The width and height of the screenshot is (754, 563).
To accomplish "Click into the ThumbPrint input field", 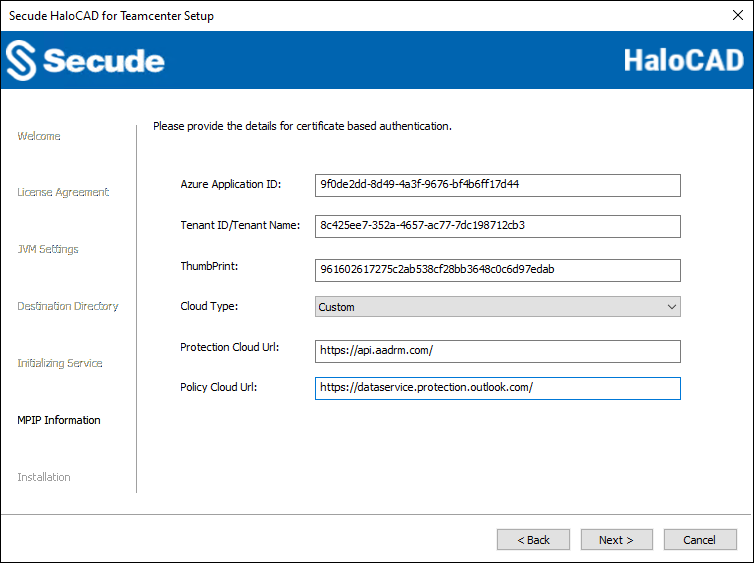I will pyautogui.click(x=498, y=270).
